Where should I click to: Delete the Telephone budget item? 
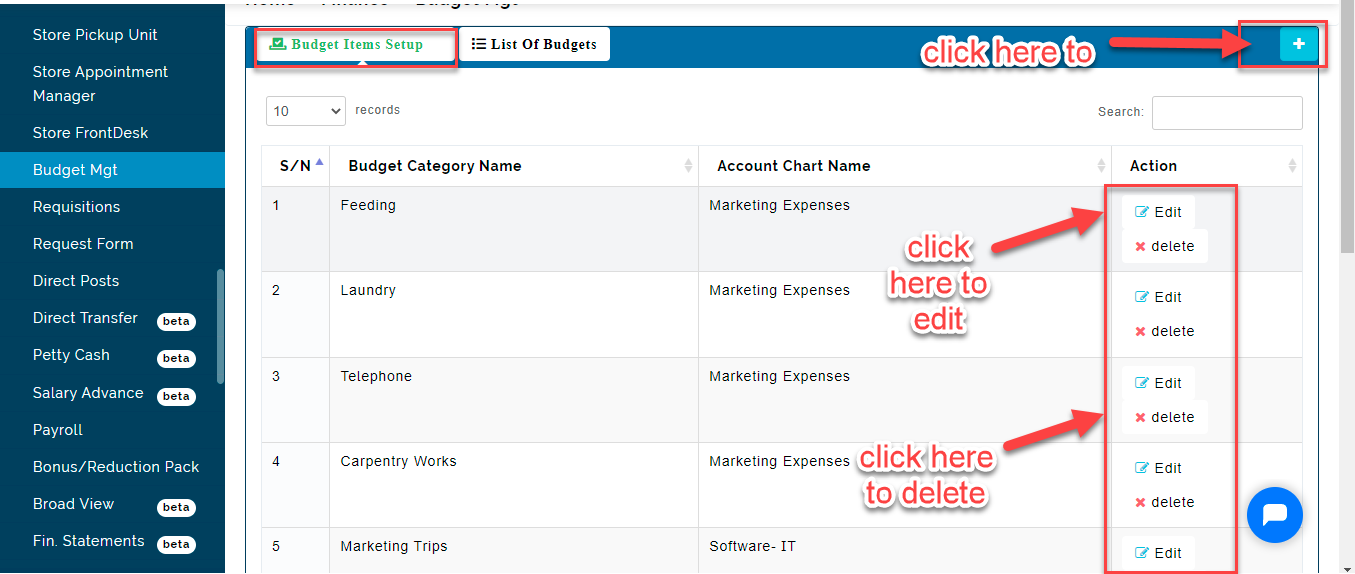click(x=1165, y=417)
